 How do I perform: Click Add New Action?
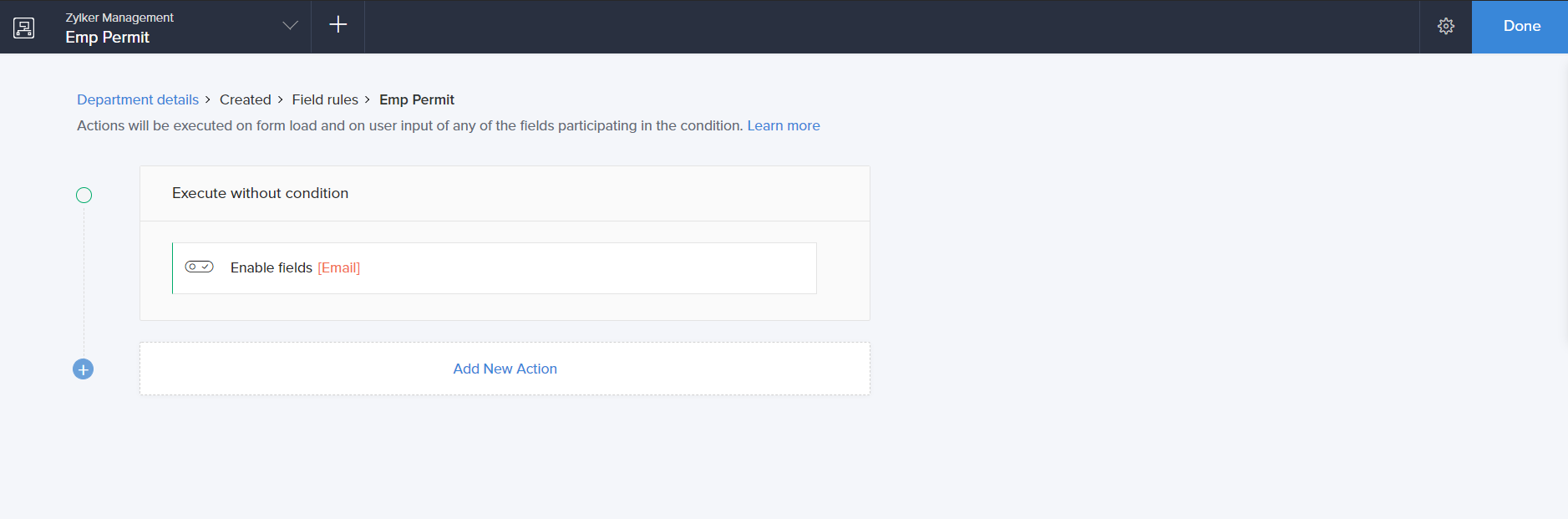pyautogui.click(x=505, y=369)
